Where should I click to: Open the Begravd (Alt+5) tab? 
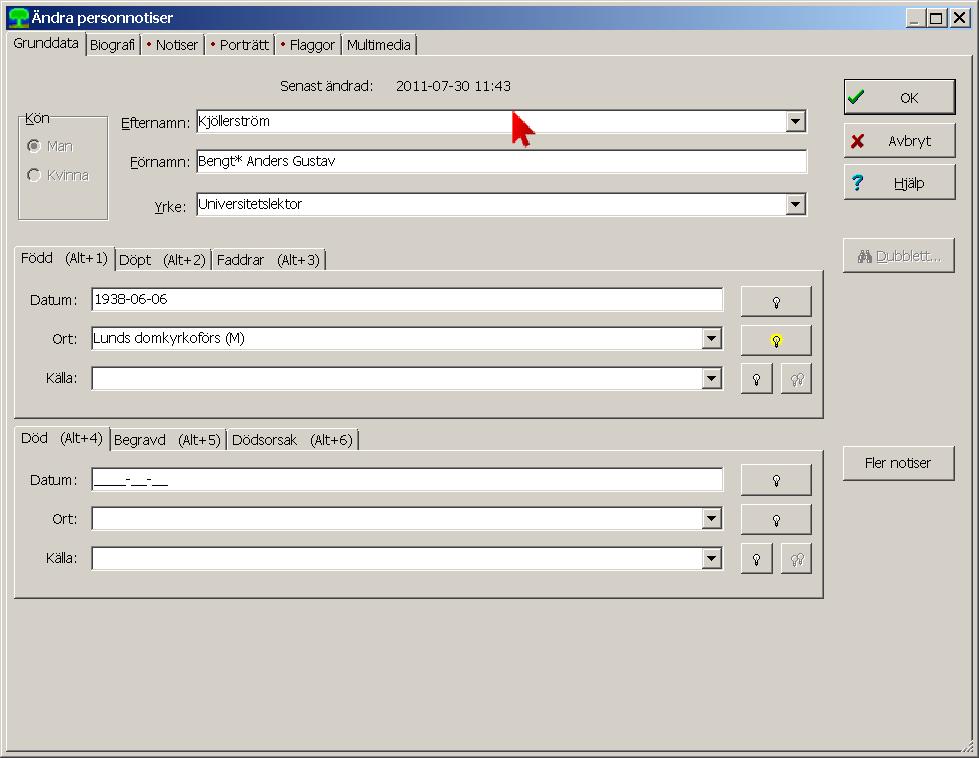(x=167, y=440)
